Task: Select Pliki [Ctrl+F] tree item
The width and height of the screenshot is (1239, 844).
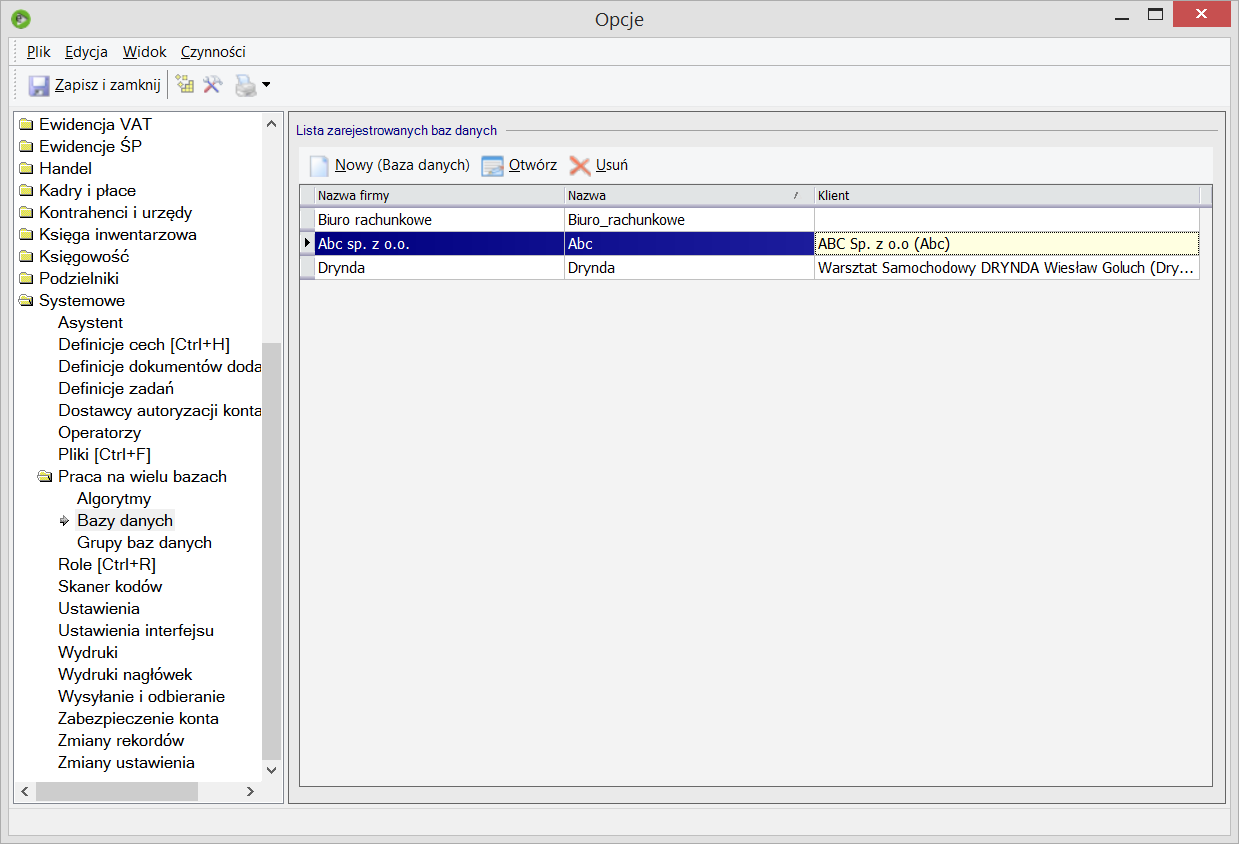Action: coord(105,455)
